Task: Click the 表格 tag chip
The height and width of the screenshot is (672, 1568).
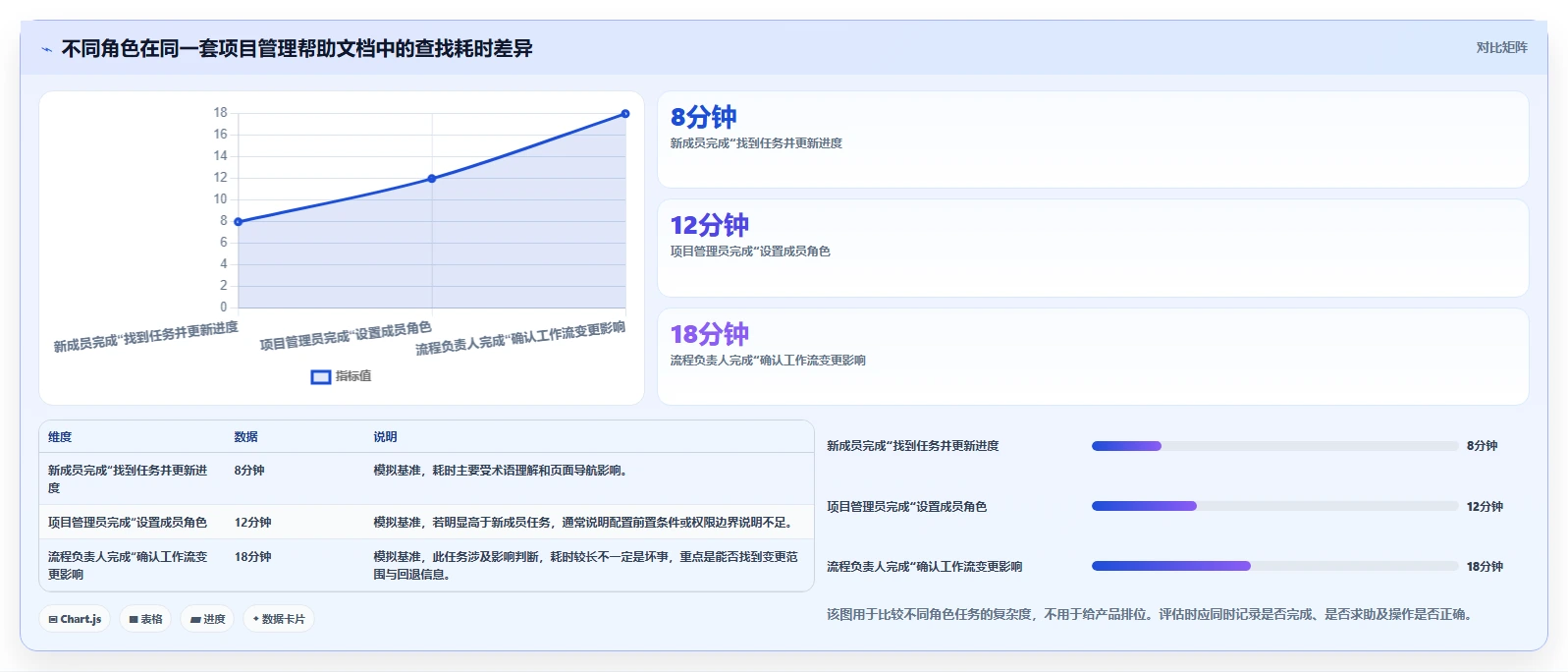Action: coord(145,619)
